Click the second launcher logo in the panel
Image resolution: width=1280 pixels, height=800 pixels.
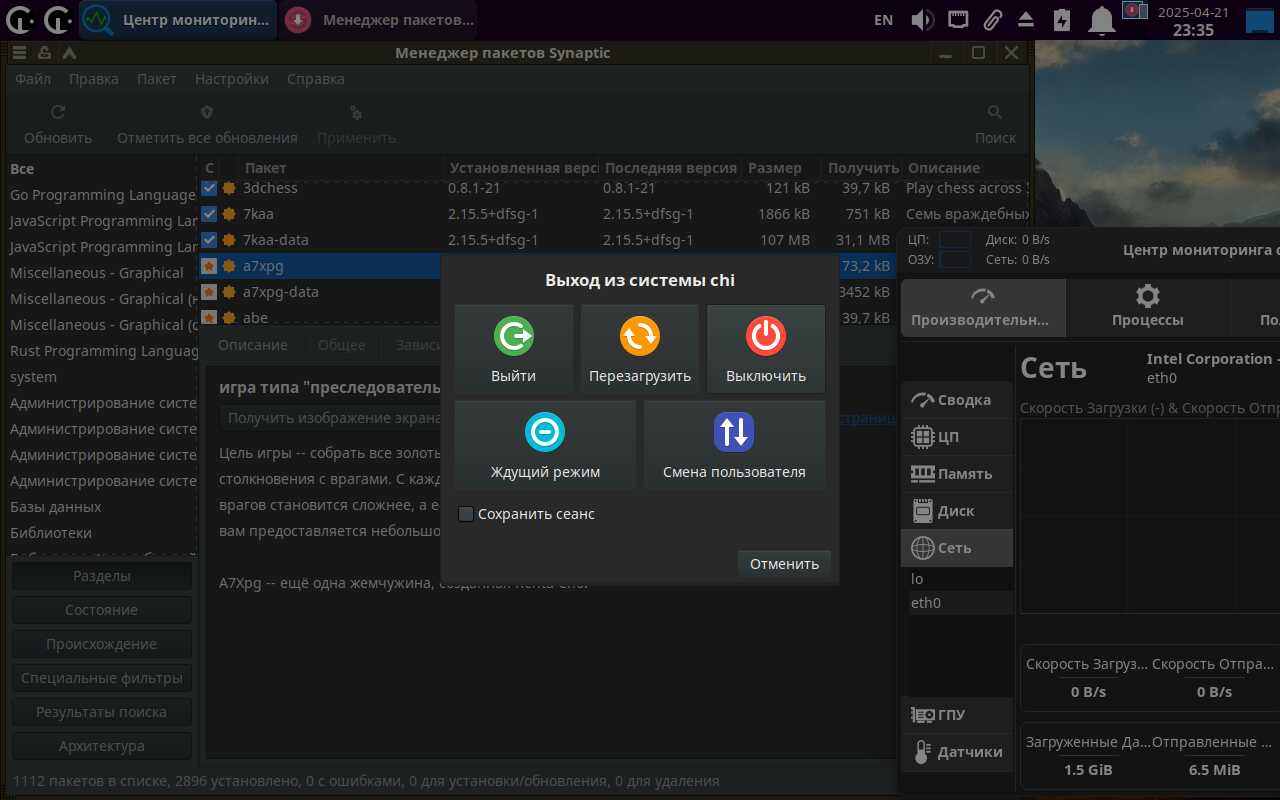click(x=57, y=19)
